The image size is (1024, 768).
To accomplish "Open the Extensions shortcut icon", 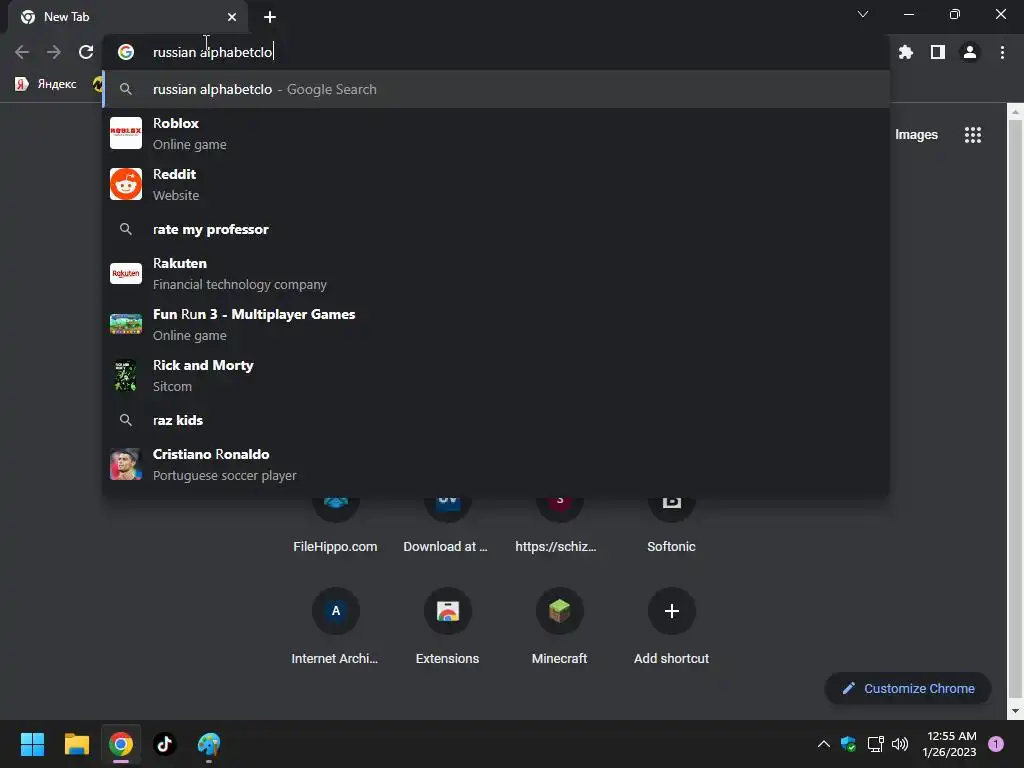I will pyautogui.click(x=447, y=611).
